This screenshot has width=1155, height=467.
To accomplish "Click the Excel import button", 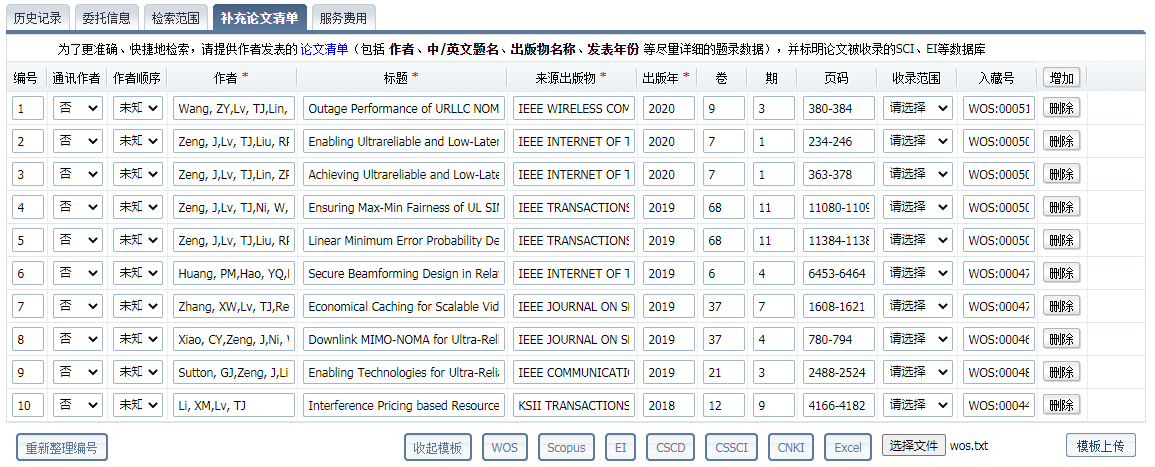I will click(848, 447).
